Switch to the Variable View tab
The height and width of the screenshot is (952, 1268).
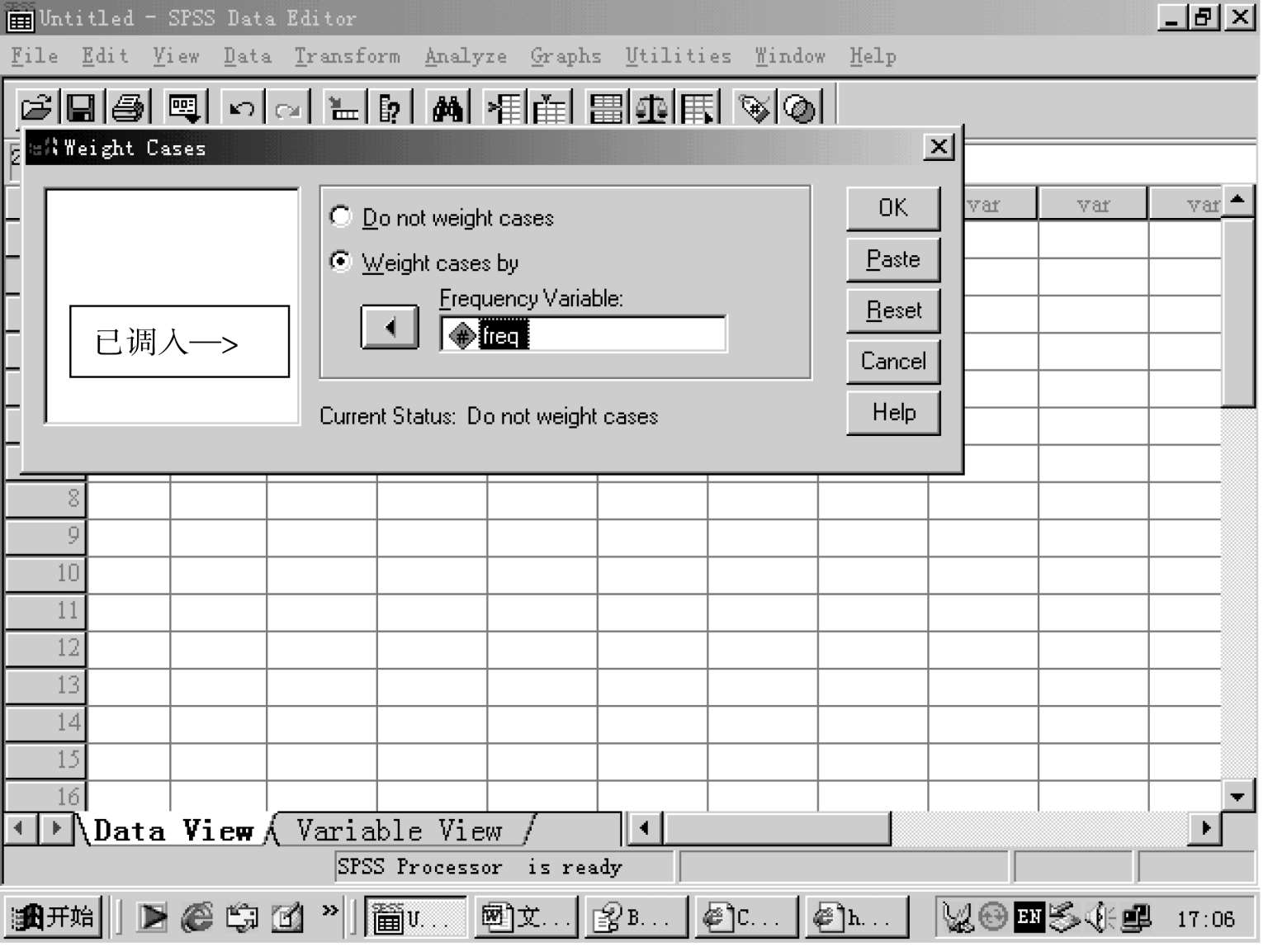pyautogui.click(x=400, y=830)
